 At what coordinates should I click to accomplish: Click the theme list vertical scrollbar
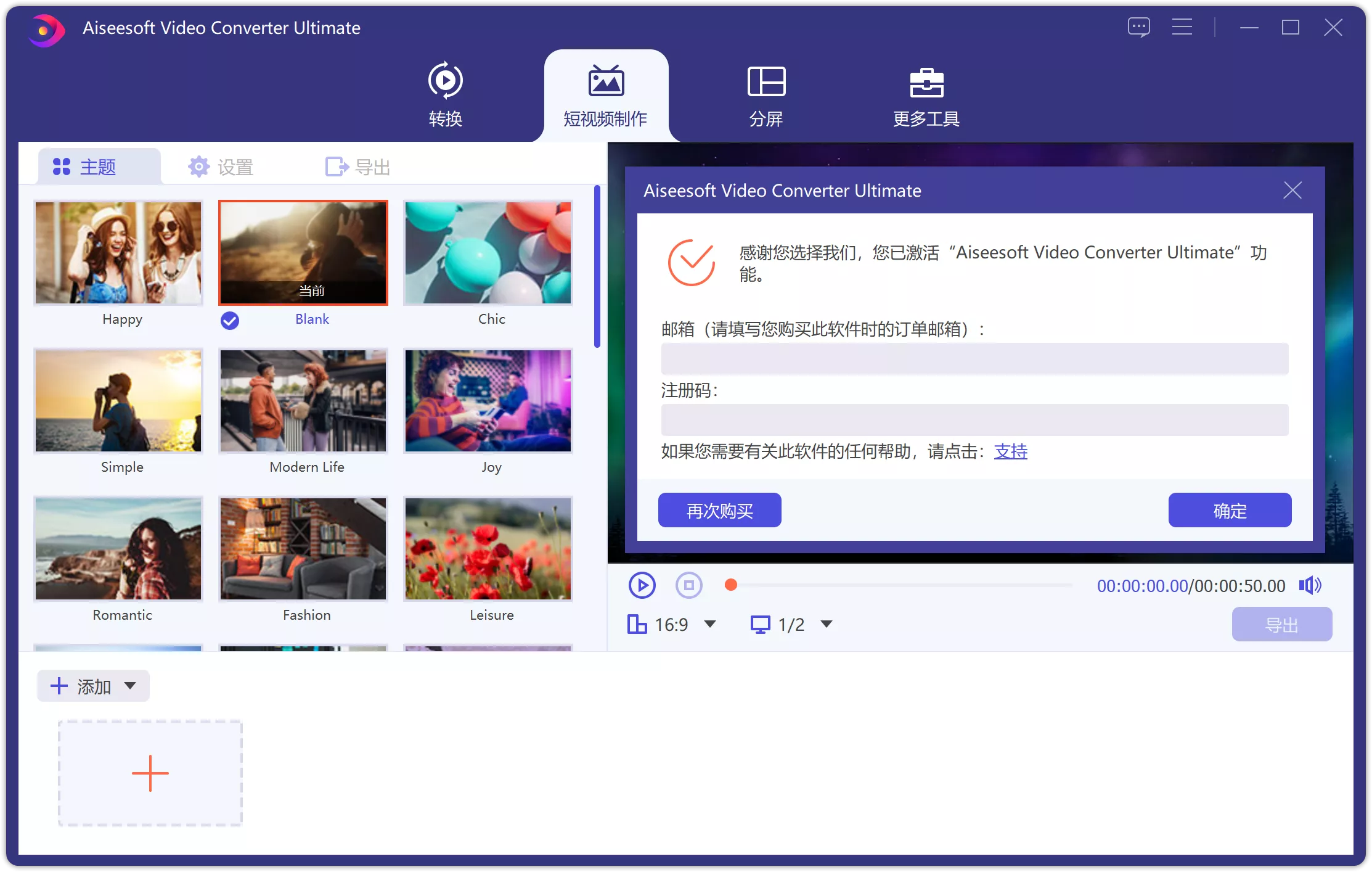(597, 266)
